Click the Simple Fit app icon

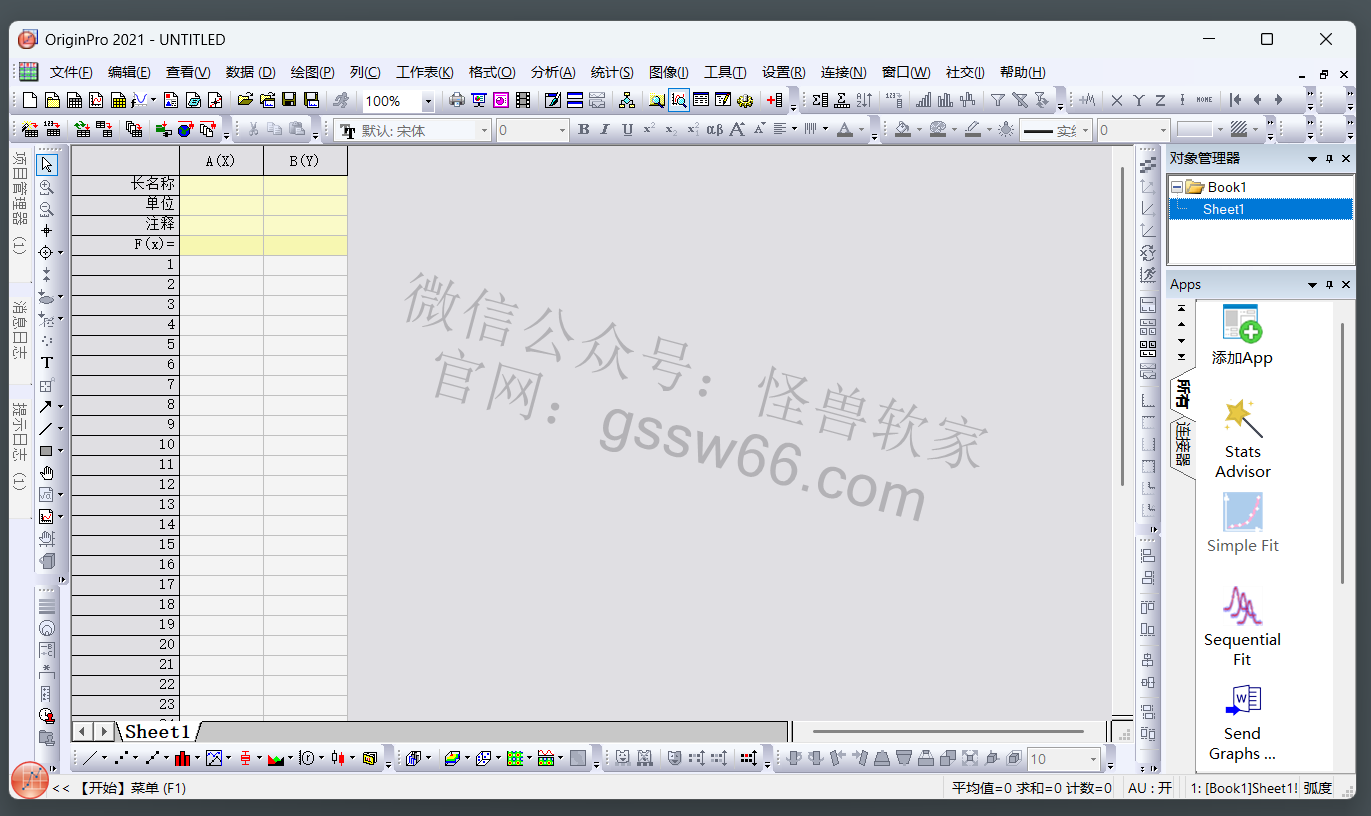[1242, 523]
